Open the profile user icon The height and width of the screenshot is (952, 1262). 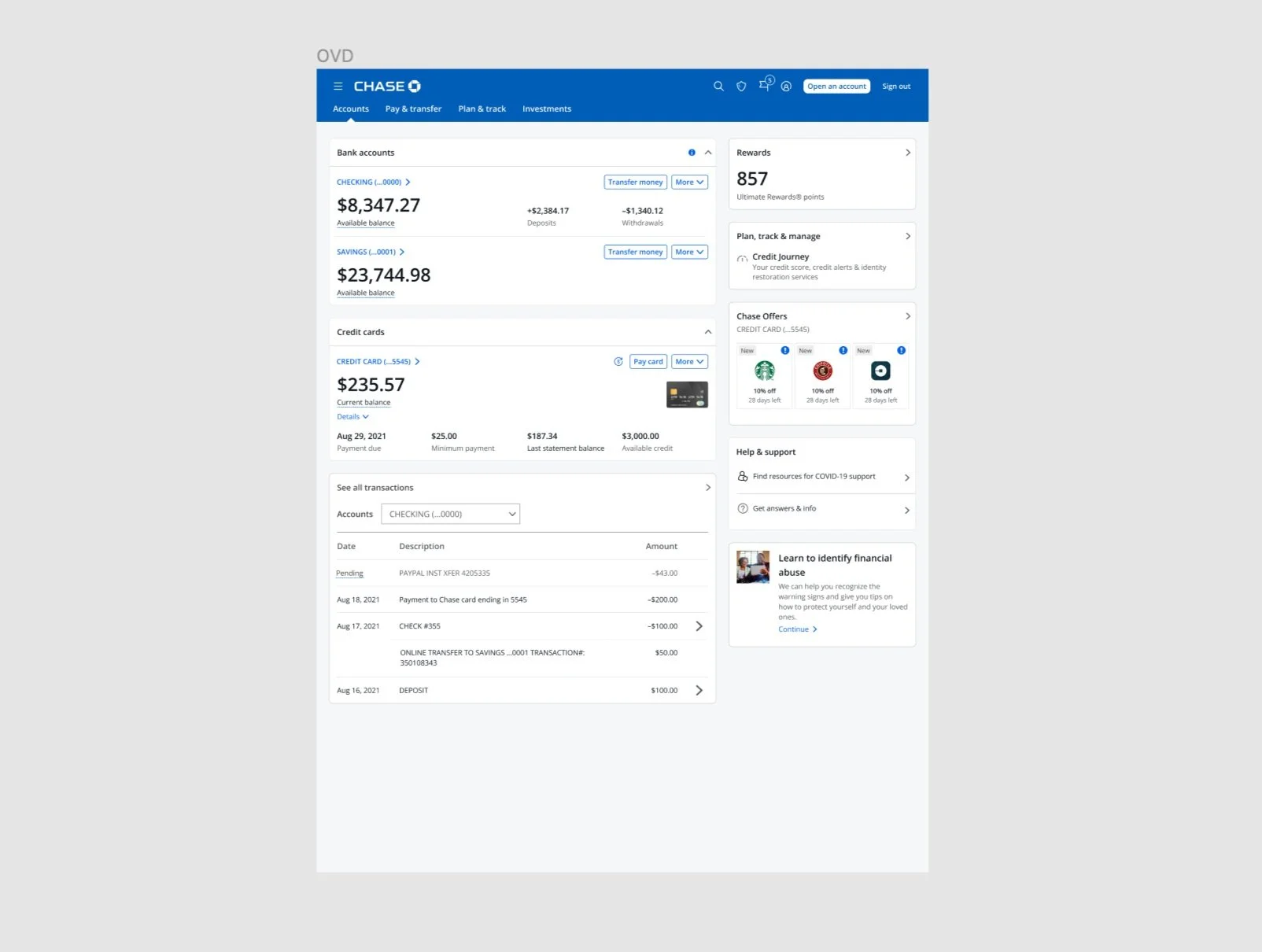pyautogui.click(x=786, y=87)
